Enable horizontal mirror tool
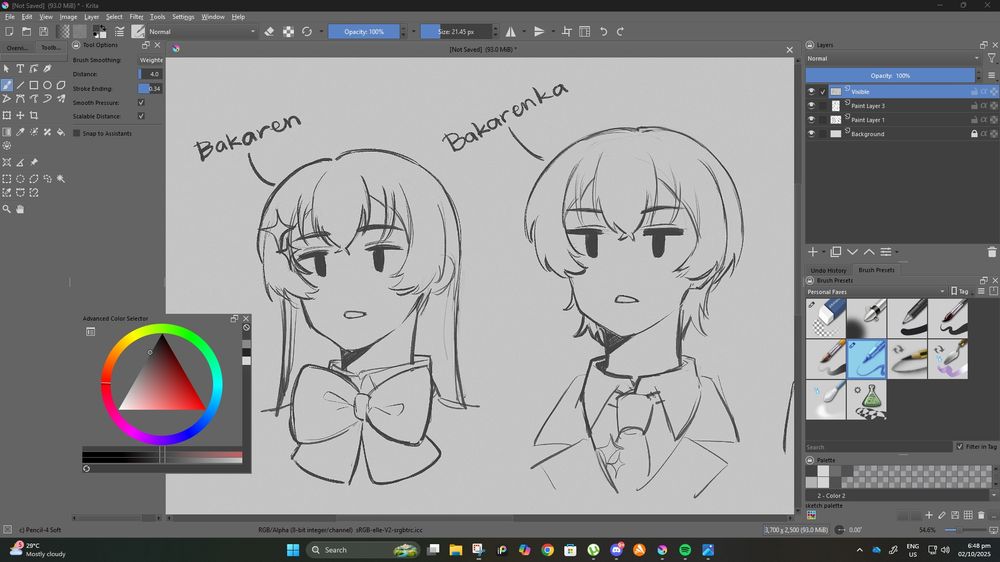The height and width of the screenshot is (562, 1000). point(511,32)
